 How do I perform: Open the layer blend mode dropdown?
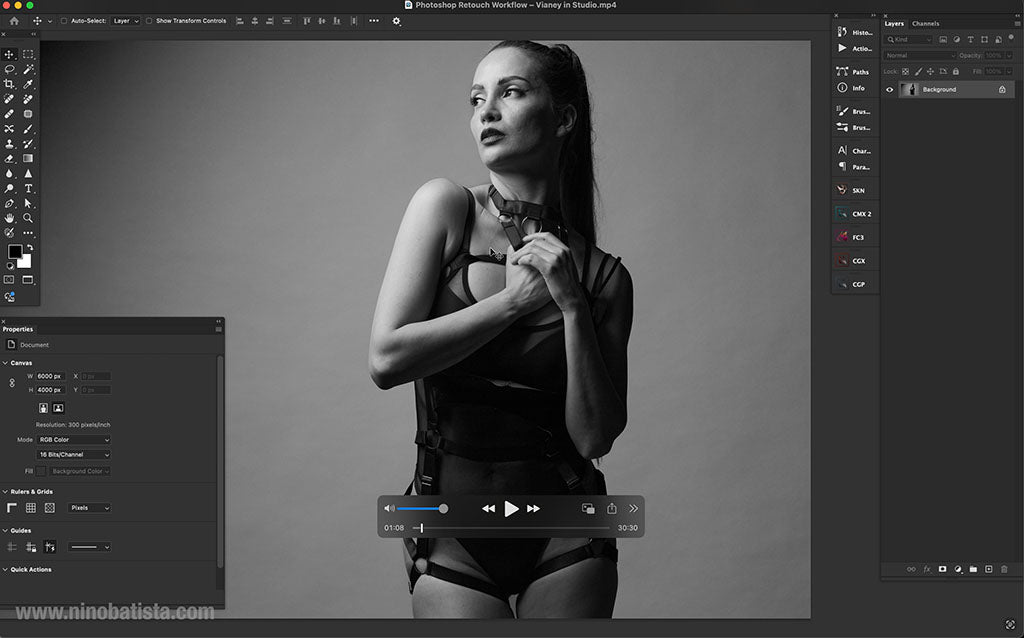(x=917, y=53)
